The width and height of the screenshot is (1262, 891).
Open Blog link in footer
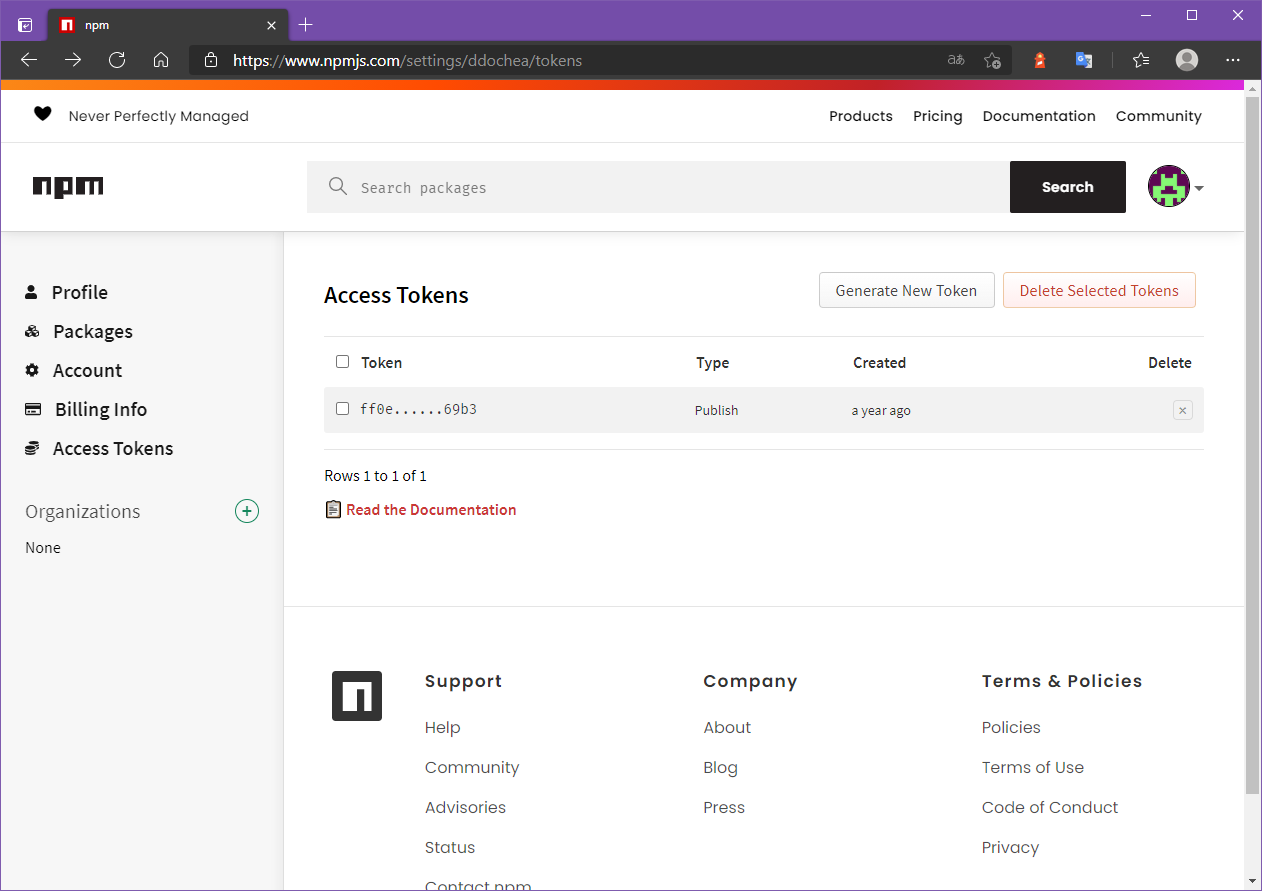[x=720, y=767]
